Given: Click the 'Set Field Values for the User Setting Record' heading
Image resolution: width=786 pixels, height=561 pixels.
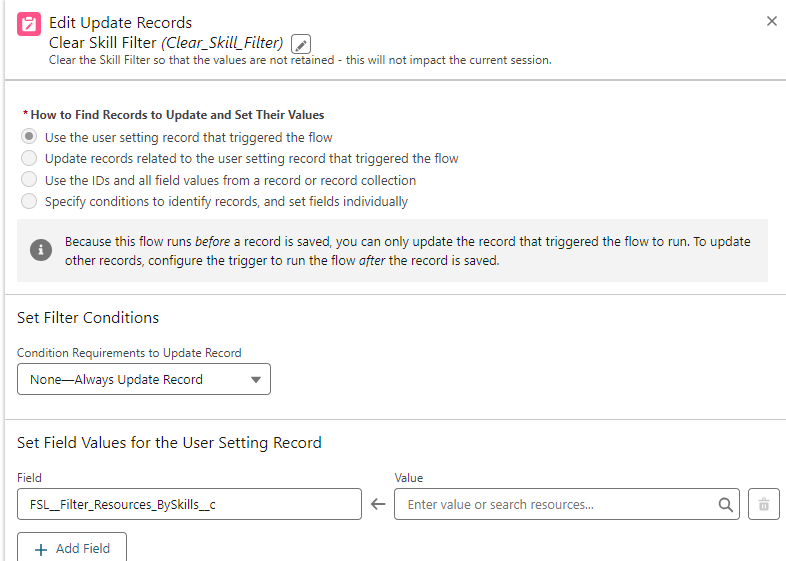Looking at the screenshot, I should tap(169, 442).
